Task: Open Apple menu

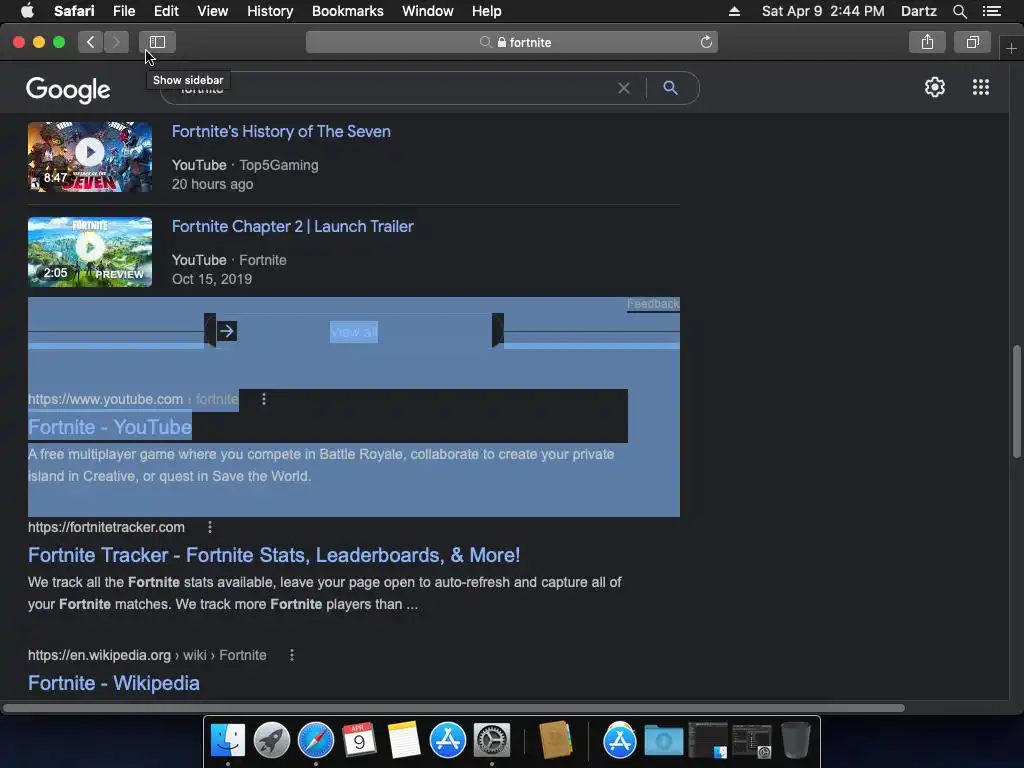Action: click(x=27, y=11)
